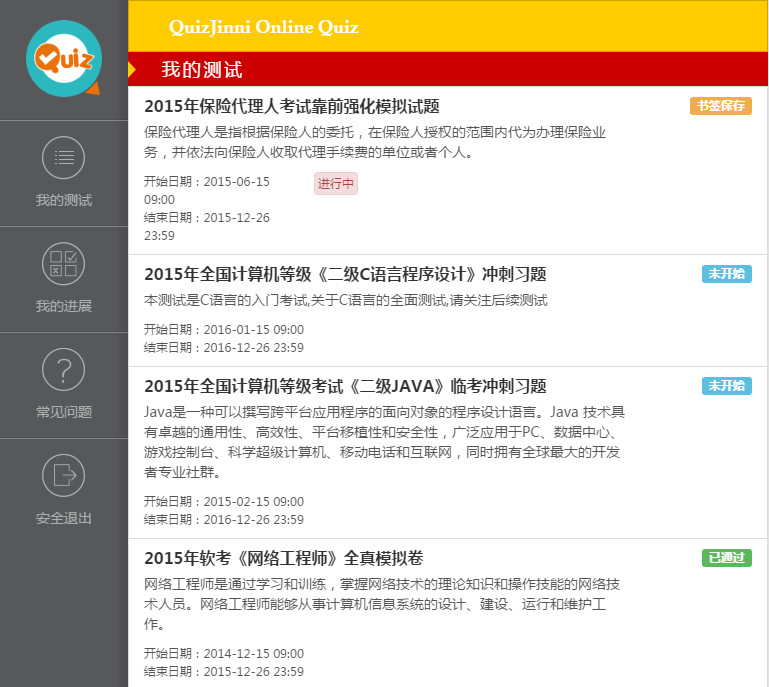The height and width of the screenshot is (687, 769).
Task: Click the orange 书签保存 badge
Action: [x=720, y=106]
